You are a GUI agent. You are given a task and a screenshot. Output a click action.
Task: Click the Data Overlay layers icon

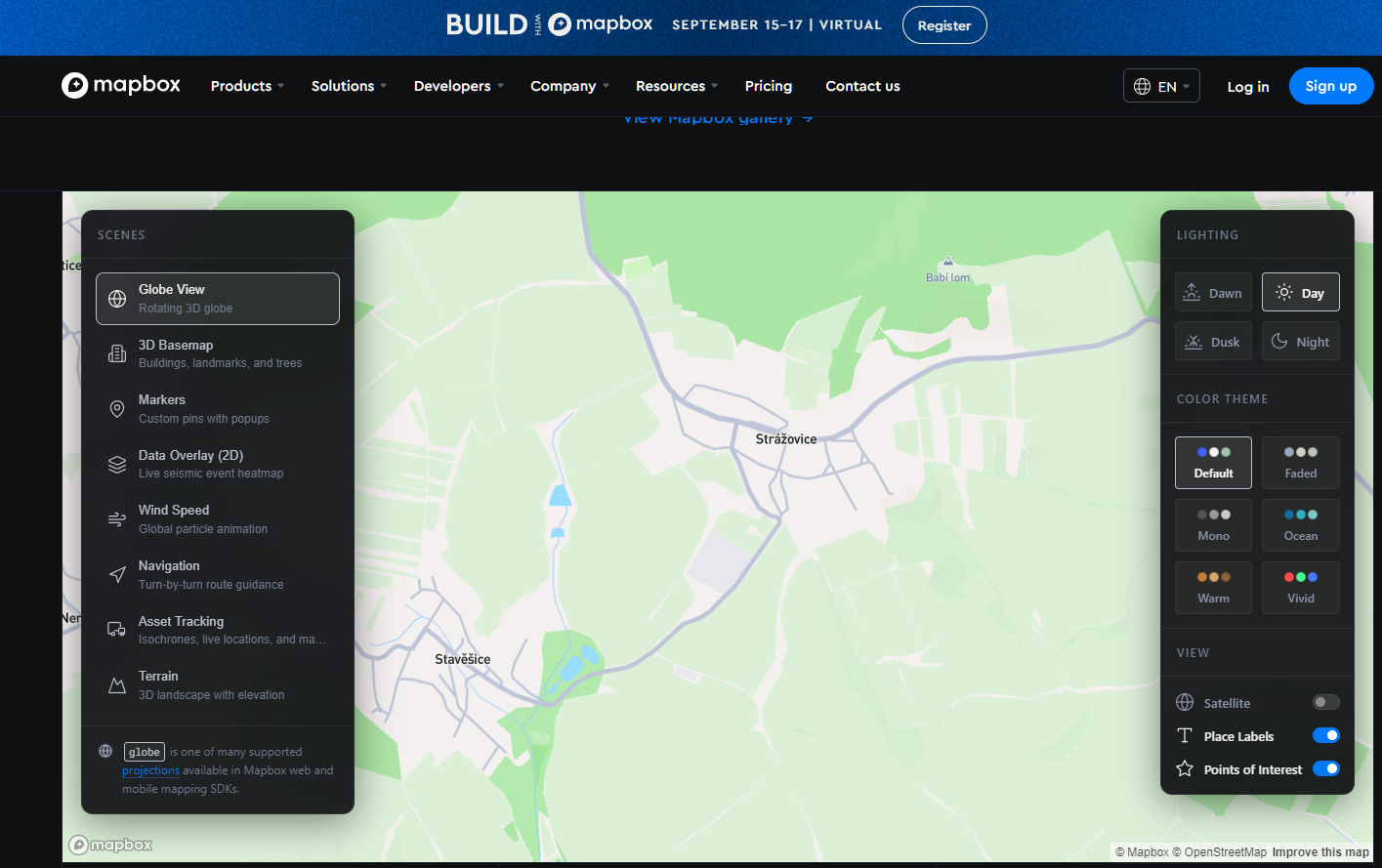coord(117,464)
